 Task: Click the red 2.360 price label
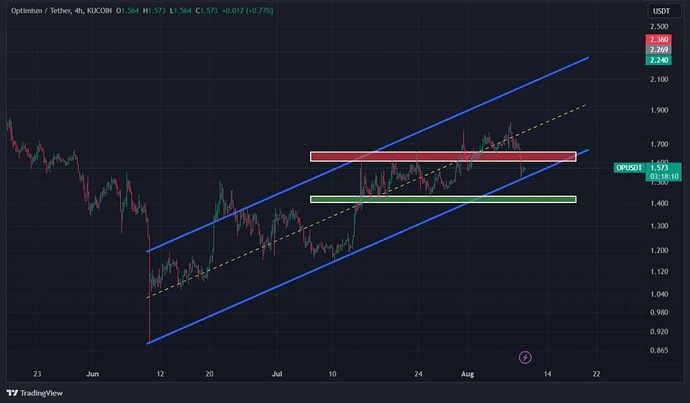(659, 39)
